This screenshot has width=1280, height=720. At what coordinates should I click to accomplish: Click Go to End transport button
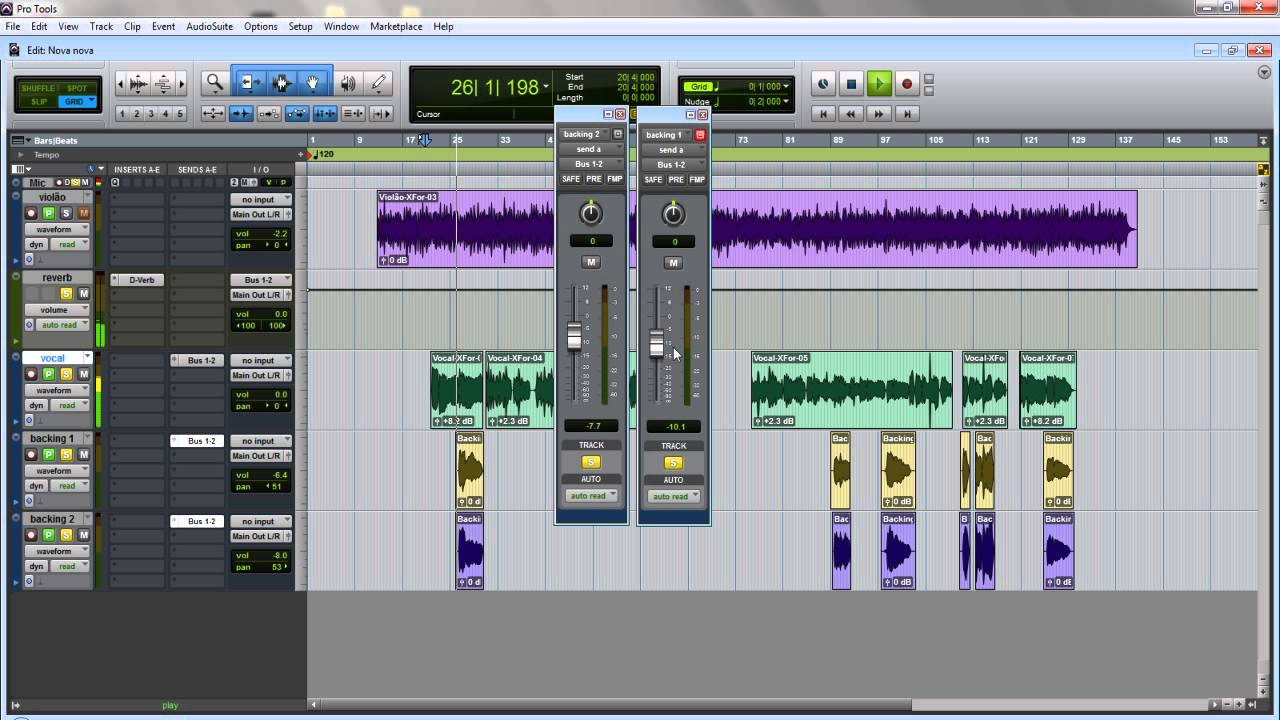tap(907, 114)
